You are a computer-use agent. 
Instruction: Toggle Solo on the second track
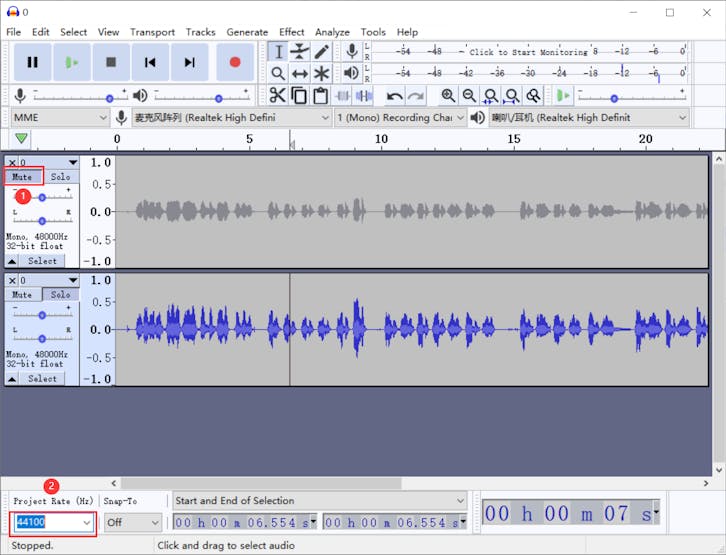61,295
